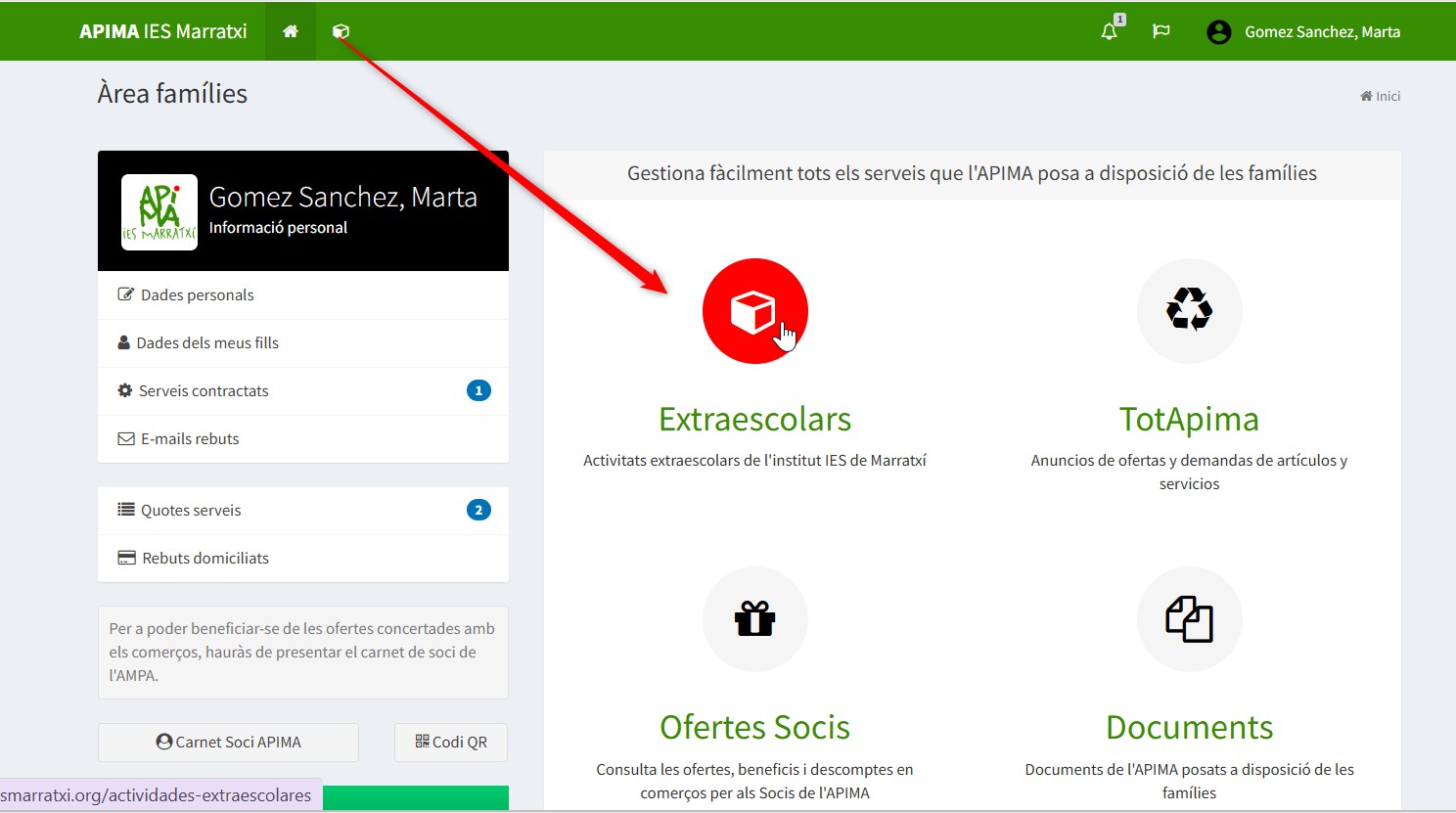Click the APIMA IES Marratxi brand link

point(163,31)
